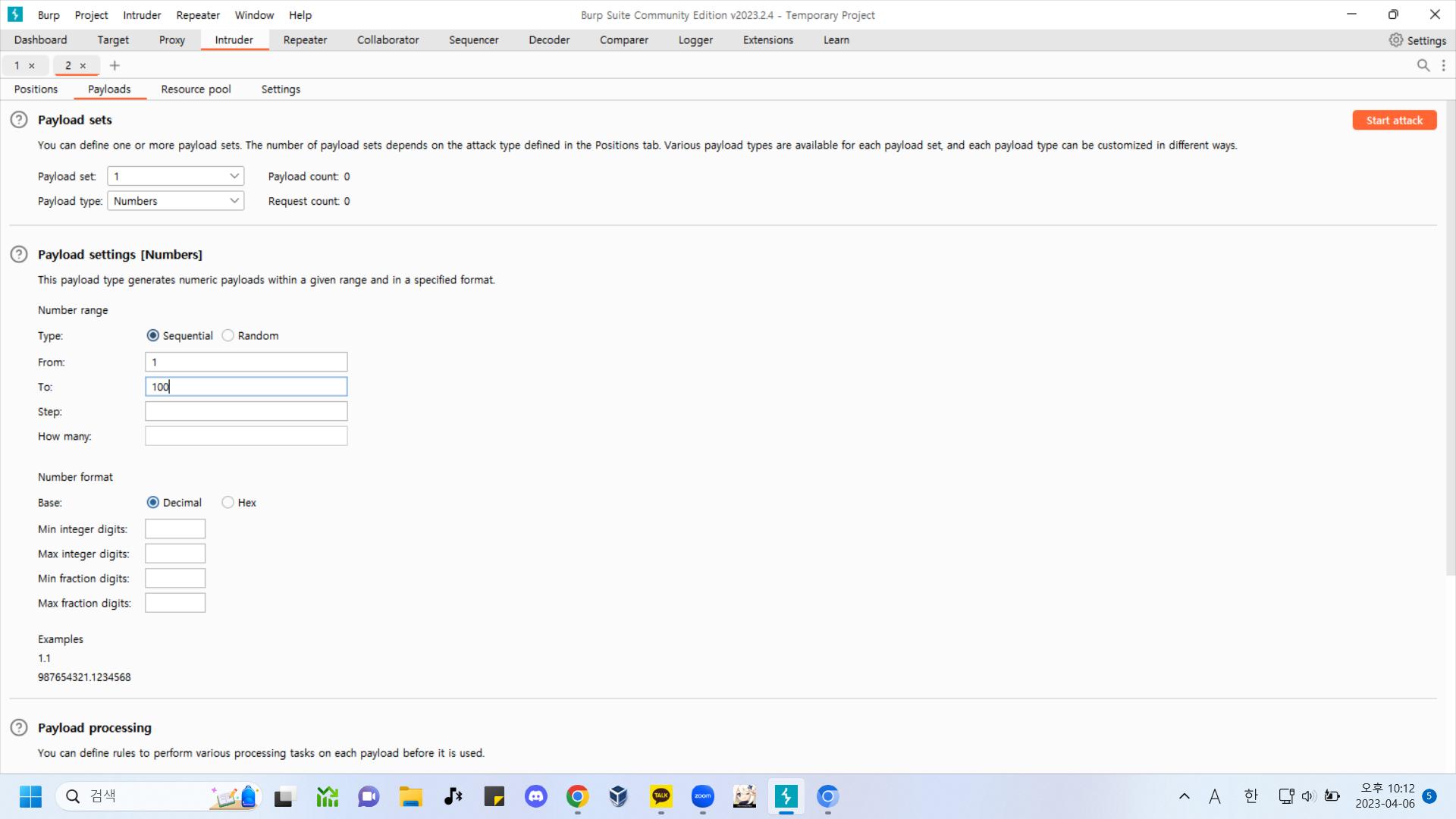Switch to the Positions tab
This screenshot has width=1456, height=819.
tap(36, 89)
